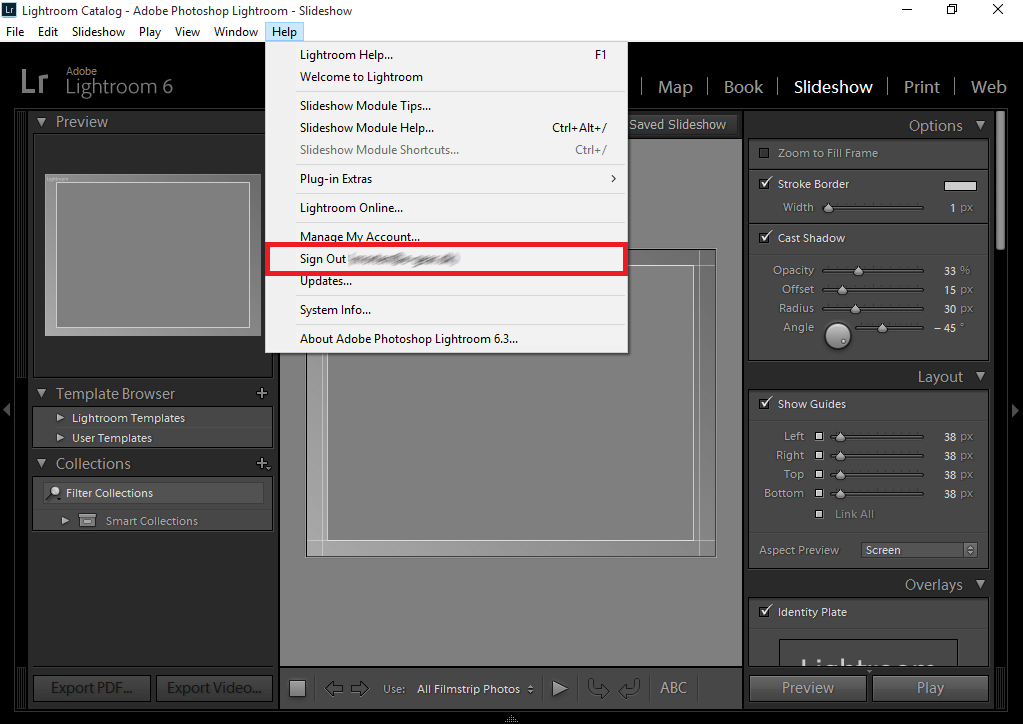Open System Info... menu entry
Screen dimensions: 1023x724
pos(446,310)
